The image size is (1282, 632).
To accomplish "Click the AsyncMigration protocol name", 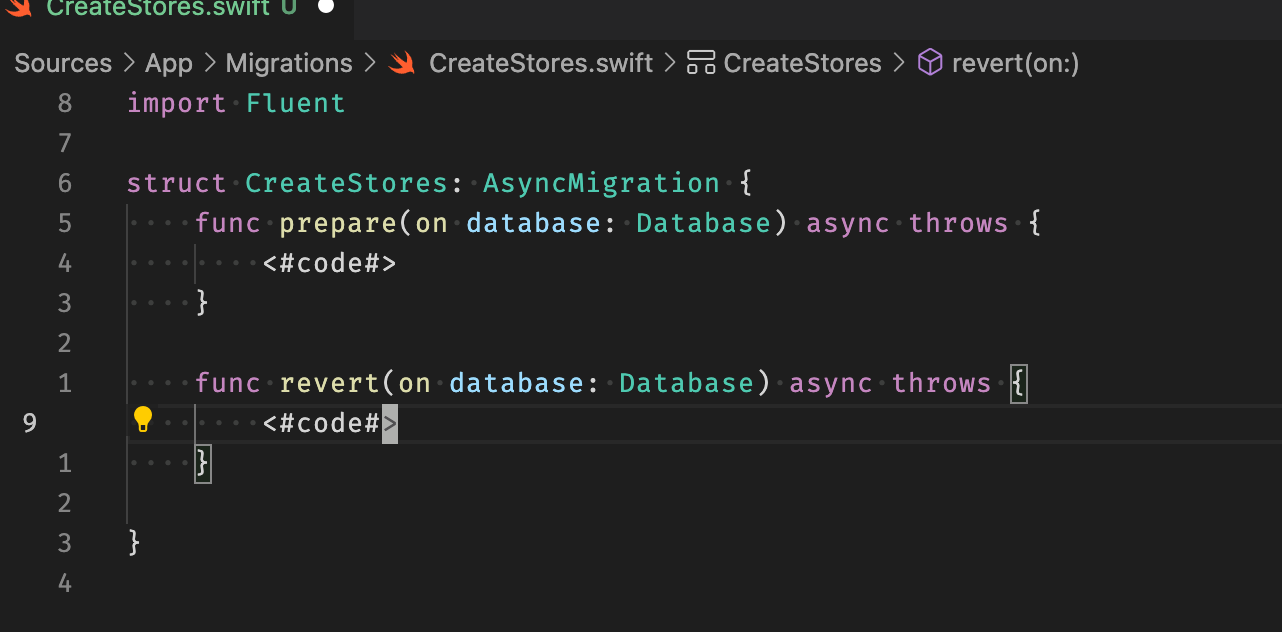I will (x=602, y=183).
